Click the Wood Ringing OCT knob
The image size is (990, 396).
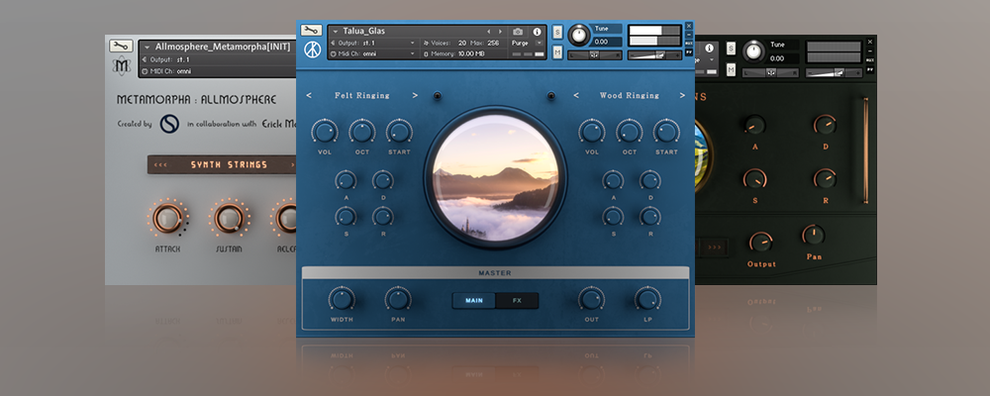tap(629, 131)
